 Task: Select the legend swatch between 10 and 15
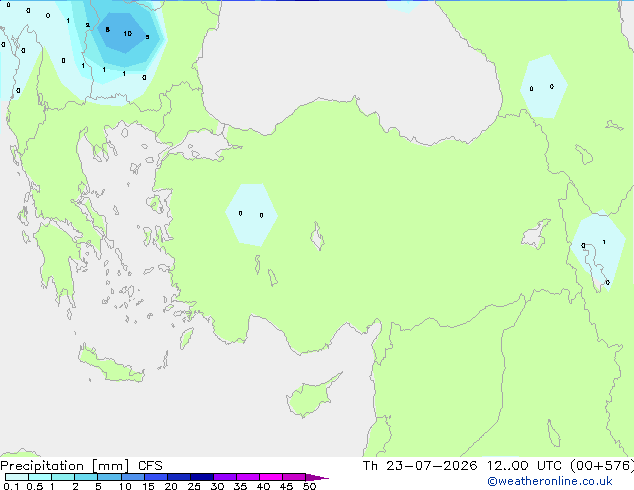(x=132, y=477)
